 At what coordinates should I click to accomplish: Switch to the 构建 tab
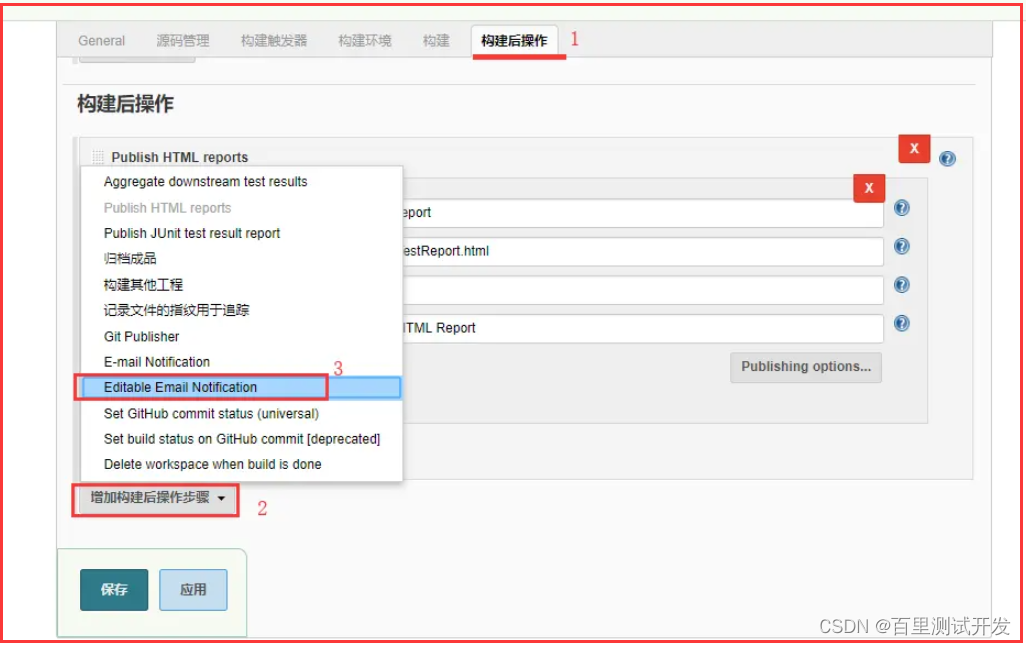tap(436, 41)
